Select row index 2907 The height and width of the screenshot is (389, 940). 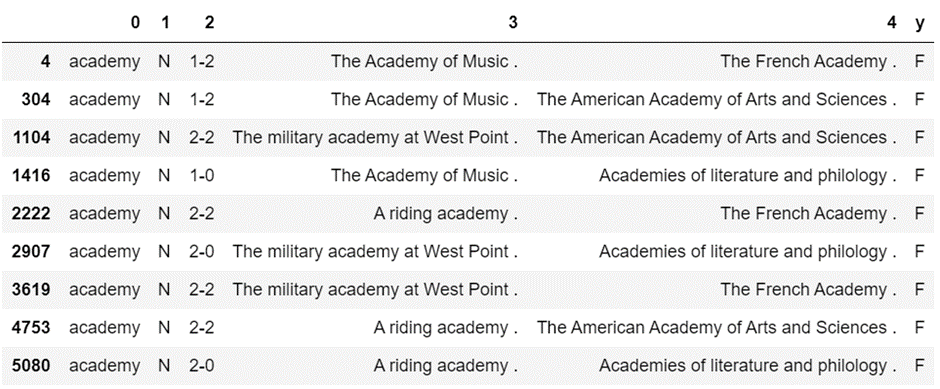point(32,252)
